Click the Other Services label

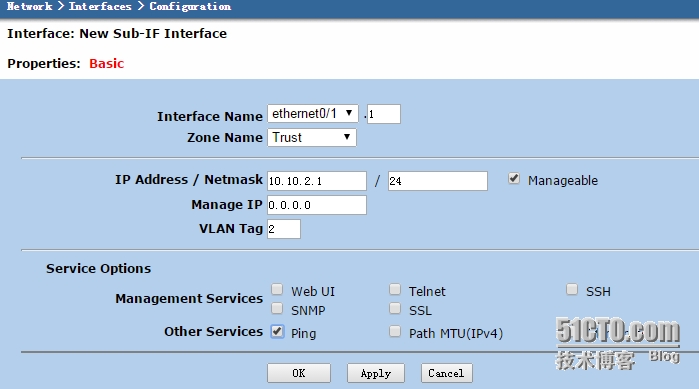point(214,332)
